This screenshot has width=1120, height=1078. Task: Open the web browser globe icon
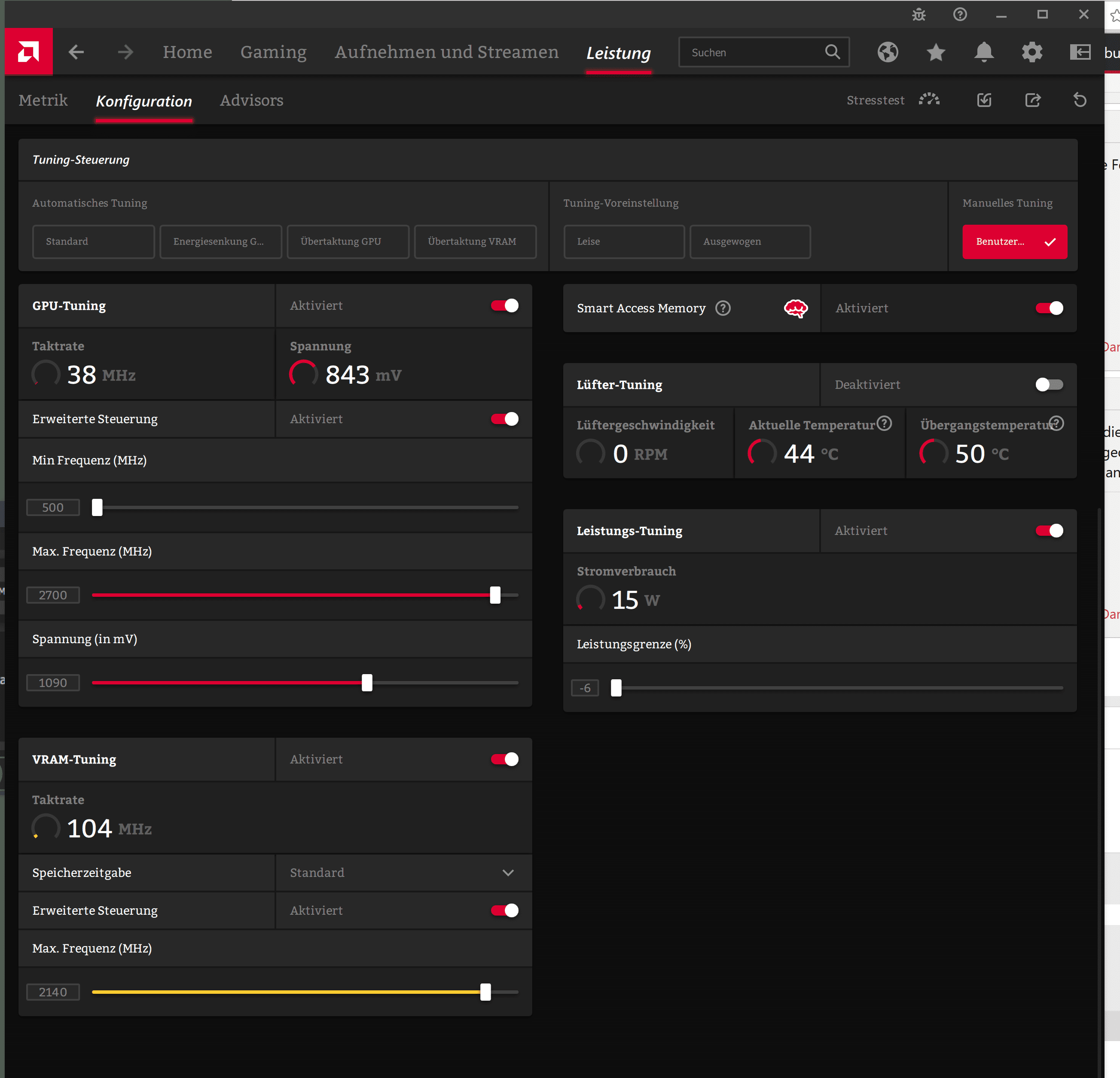click(888, 52)
